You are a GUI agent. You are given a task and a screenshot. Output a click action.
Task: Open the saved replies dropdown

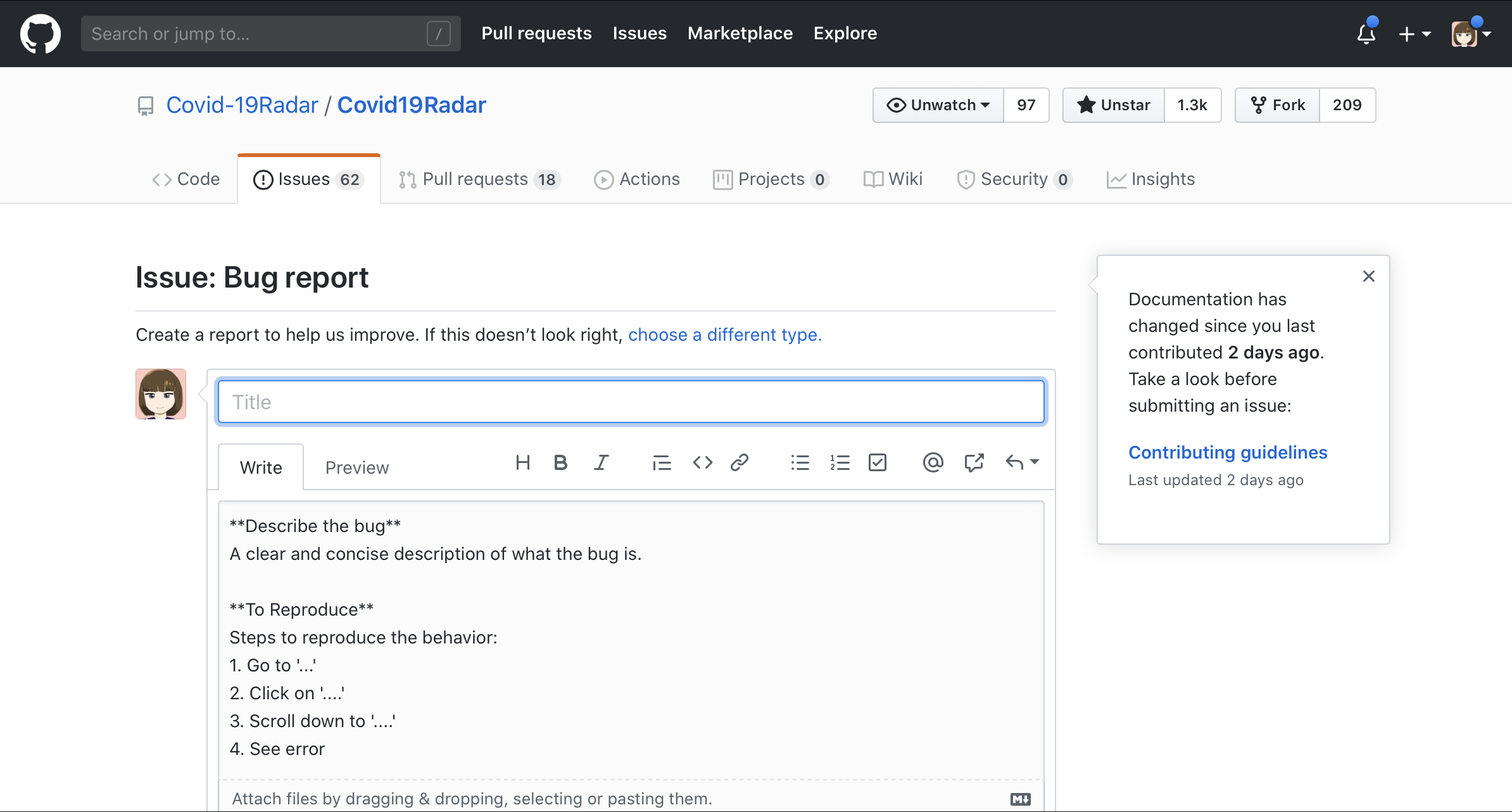[x=1021, y=463]
